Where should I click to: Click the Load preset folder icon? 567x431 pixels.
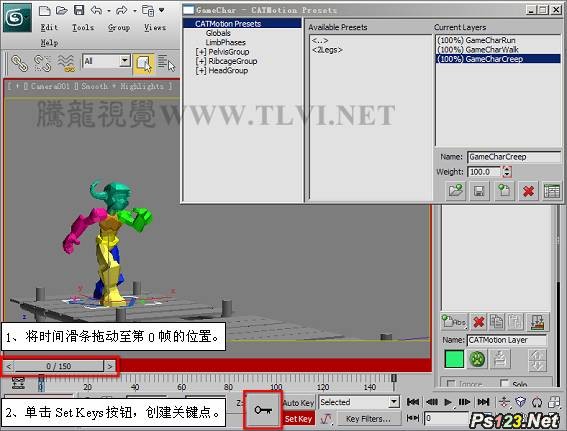(456, 191)
